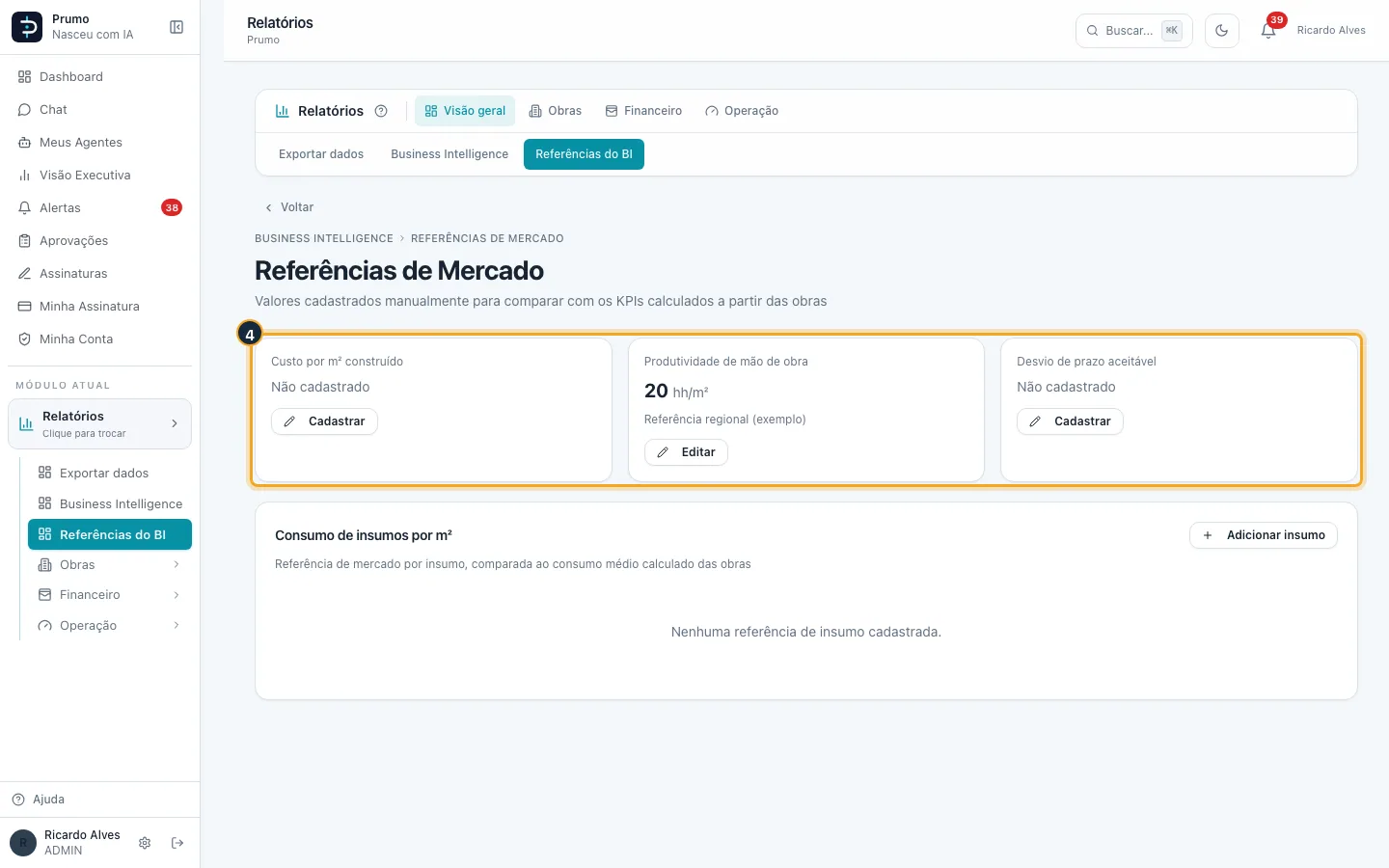Click Cadastrar for Custo por m² construído
1389x868 pixels.
[324, 421]
